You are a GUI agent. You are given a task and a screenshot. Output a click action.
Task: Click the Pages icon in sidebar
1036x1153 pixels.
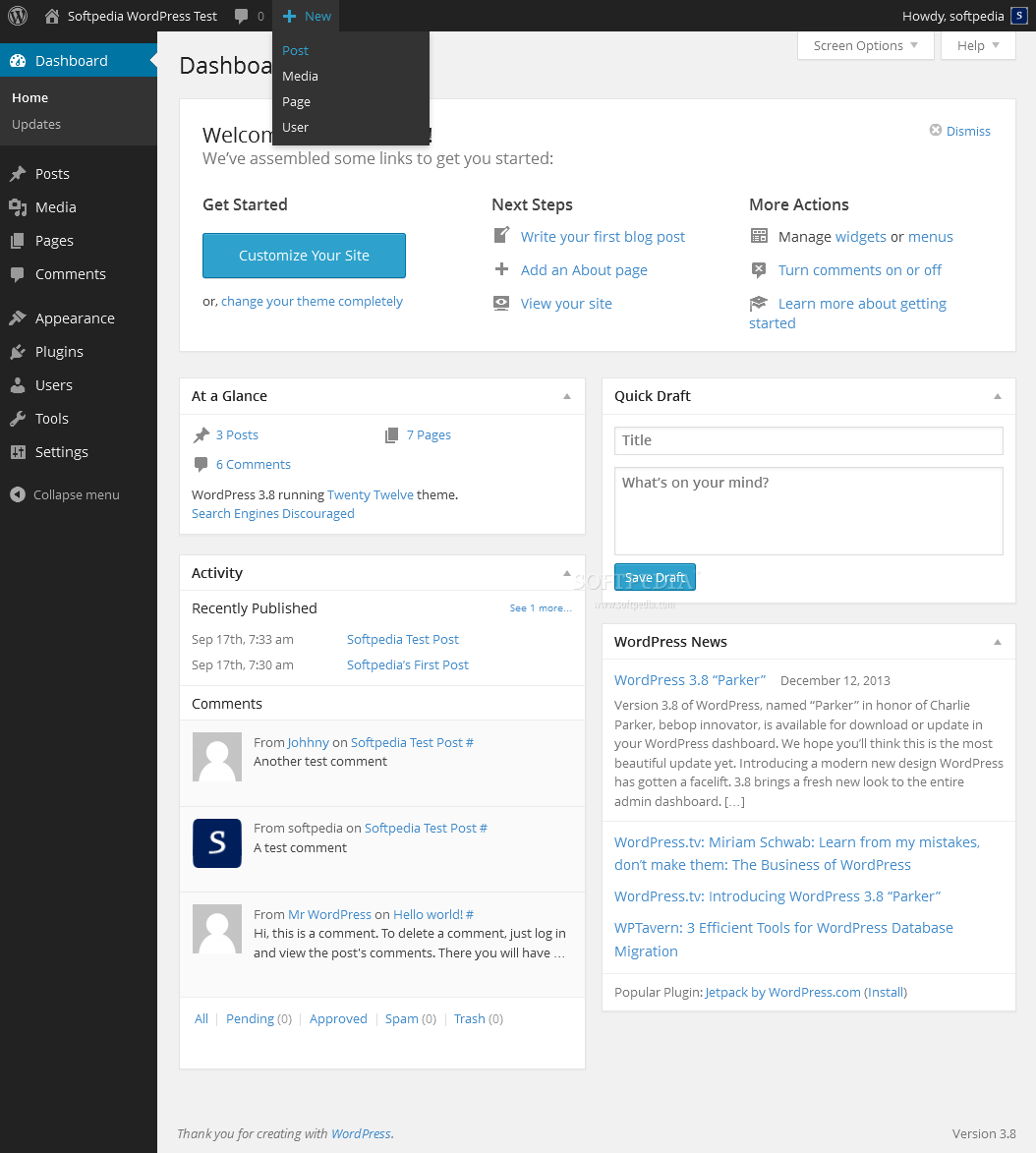18,241
